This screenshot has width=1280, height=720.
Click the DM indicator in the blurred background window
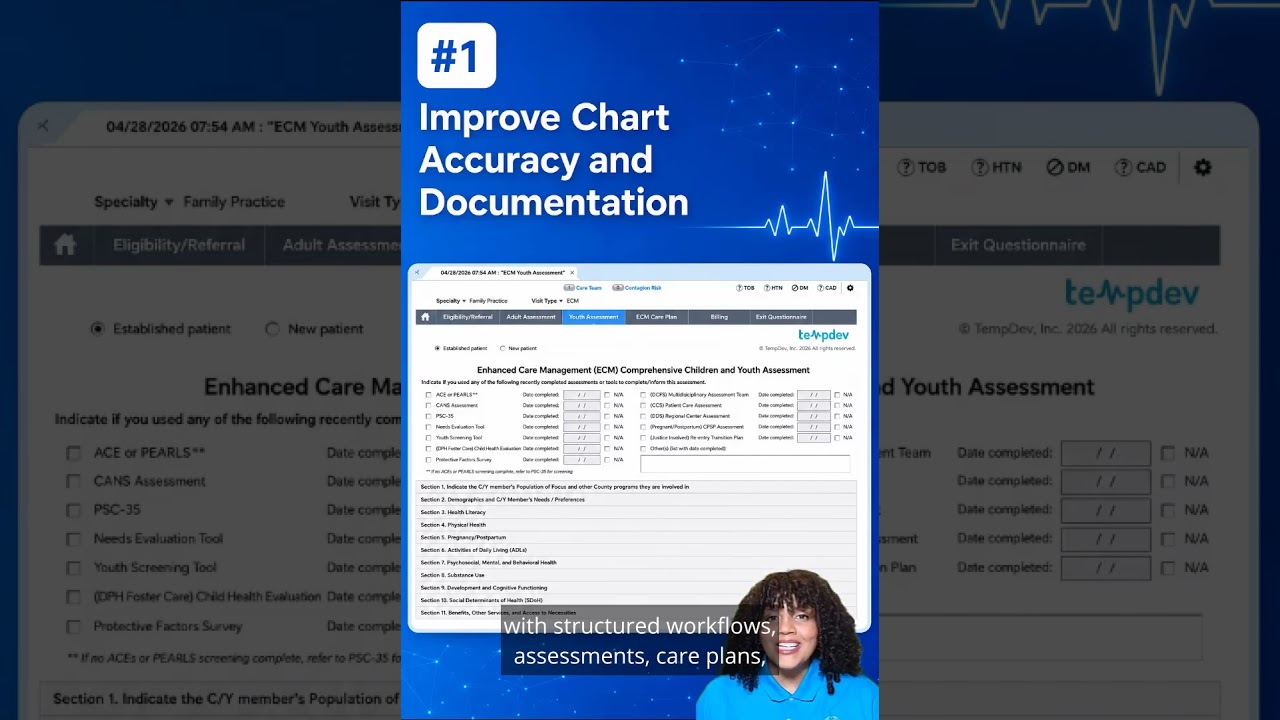pos(1068,167)
